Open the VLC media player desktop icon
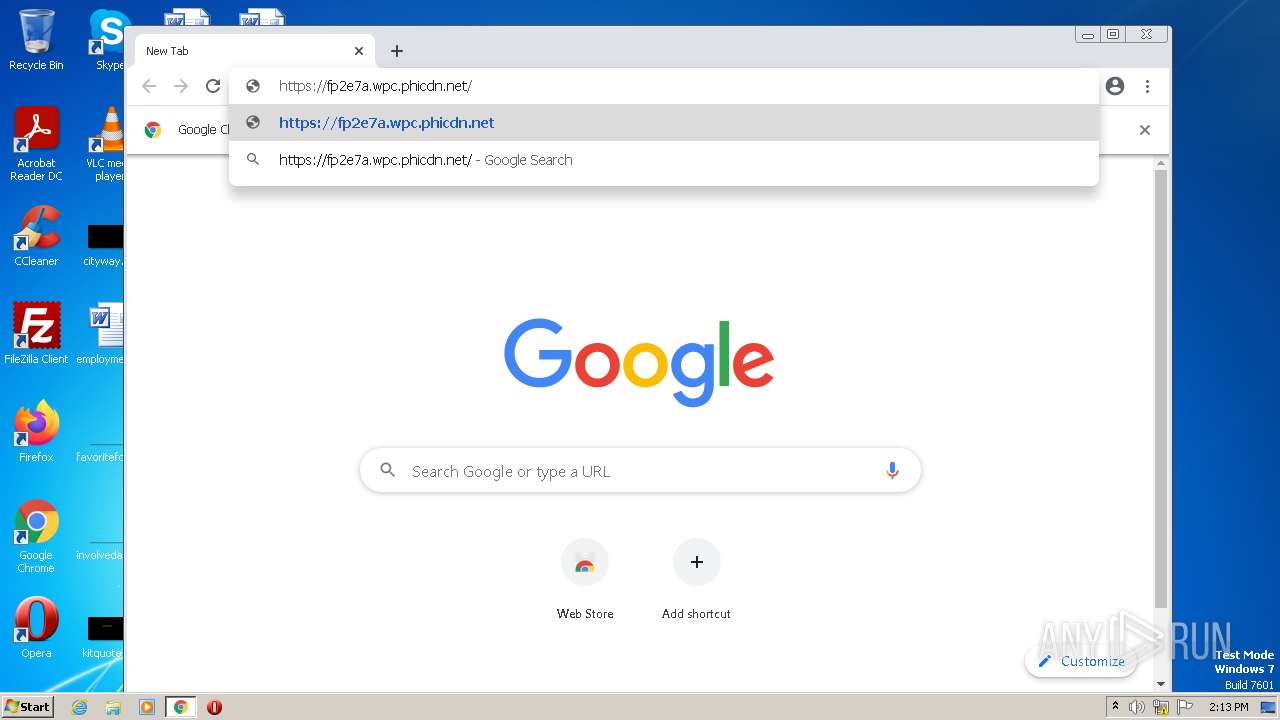 106,144
